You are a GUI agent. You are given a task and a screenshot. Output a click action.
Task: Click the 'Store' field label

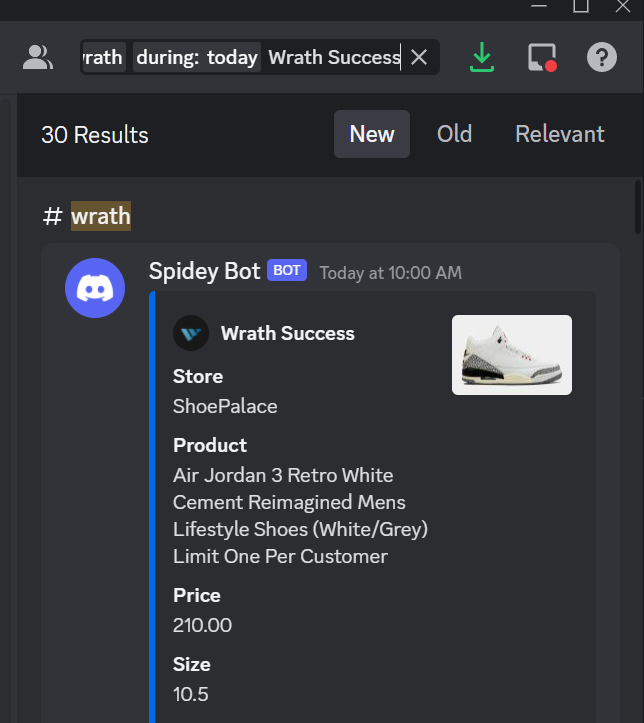(x=198, y=376)
